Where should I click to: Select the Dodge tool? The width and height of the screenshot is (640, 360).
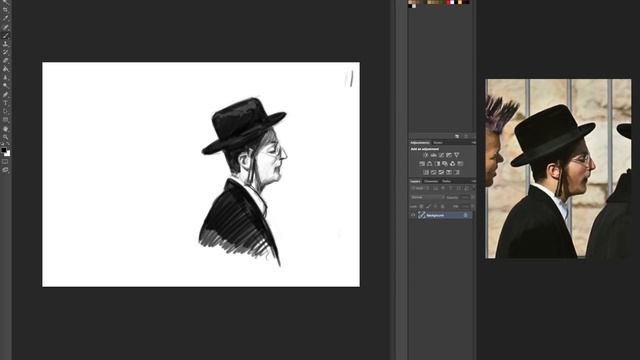(x=5, y=85)
